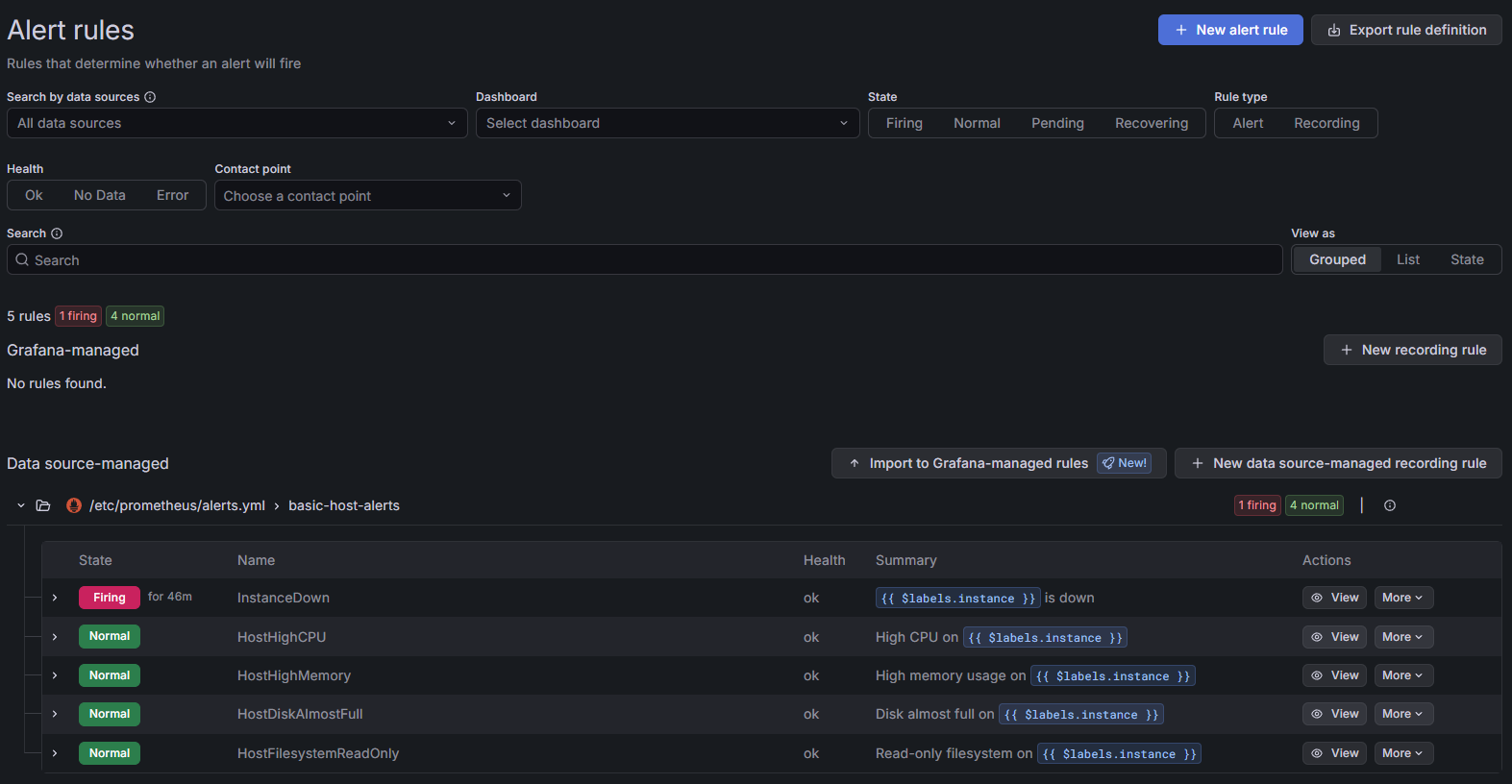Select the Recording rule type
This screenshot has width=1512, height=784.
(x=1326, y=123)
